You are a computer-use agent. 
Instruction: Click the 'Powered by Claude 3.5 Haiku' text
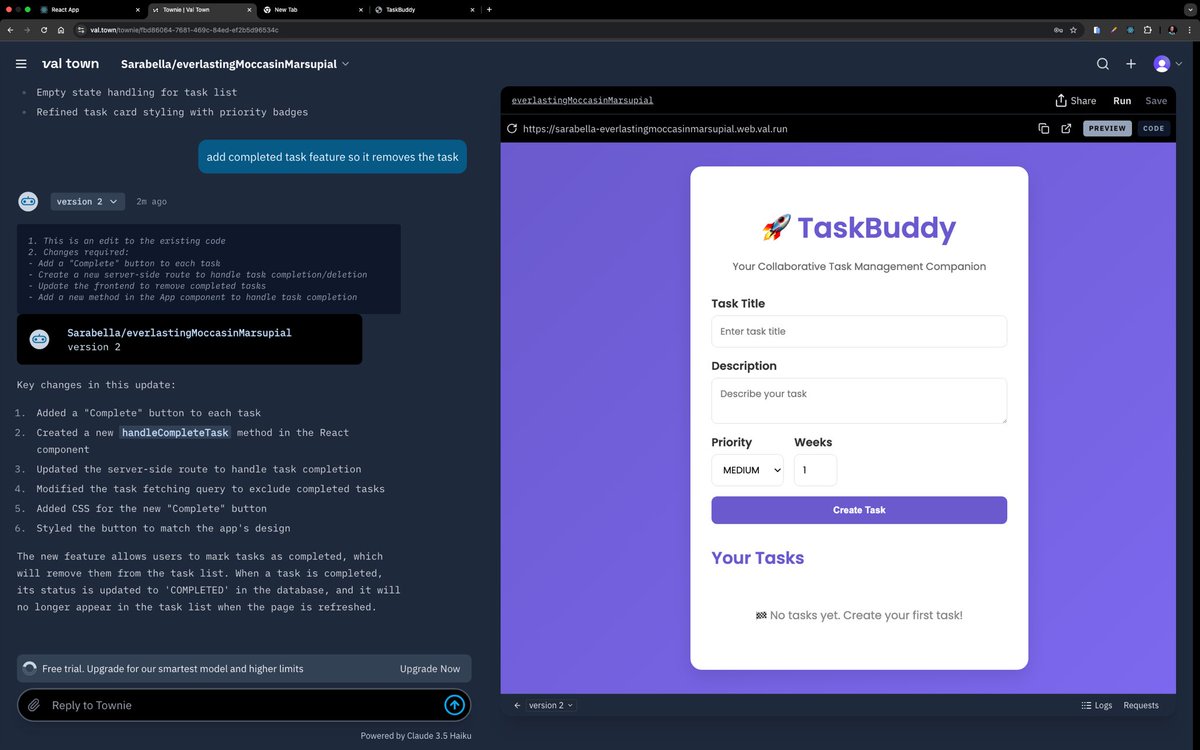(x=416, y=736)
